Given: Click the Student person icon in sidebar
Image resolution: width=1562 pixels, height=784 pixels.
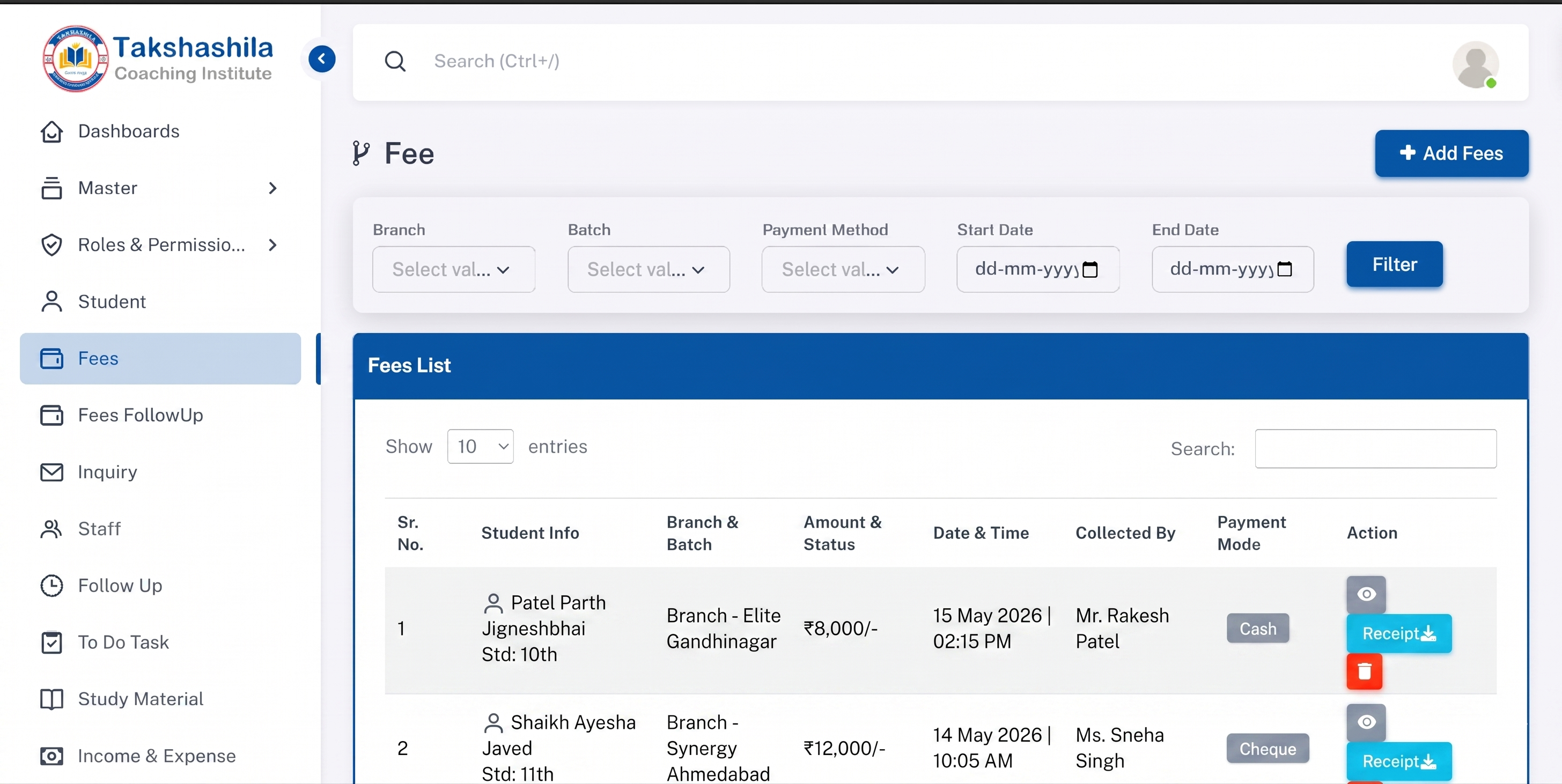Looking at the screenshot, I should [x=51, y=301].
